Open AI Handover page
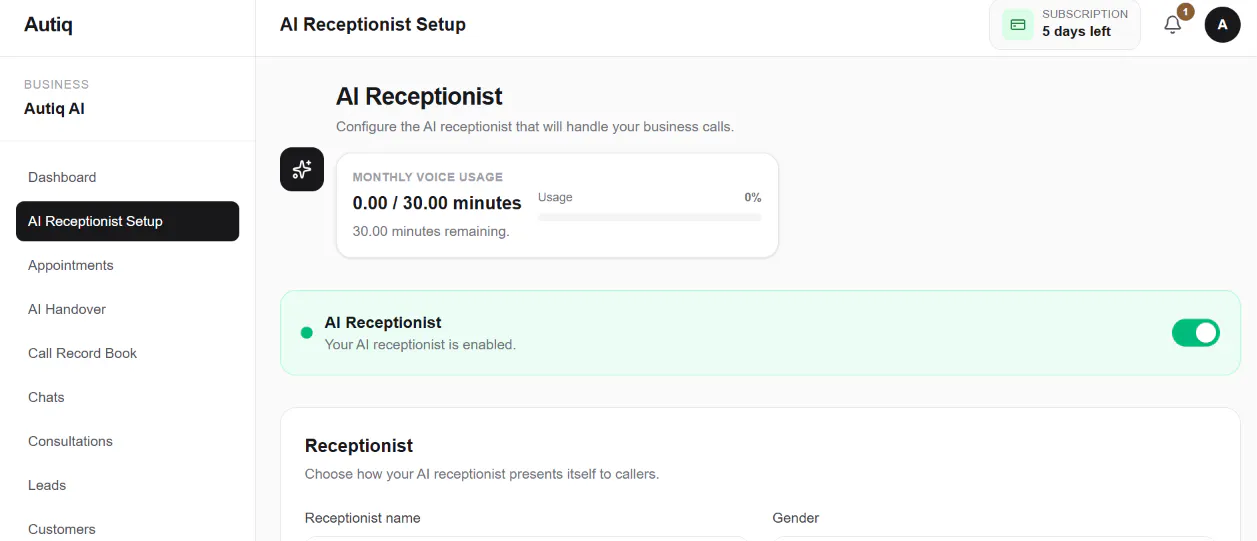 point(127,309)
